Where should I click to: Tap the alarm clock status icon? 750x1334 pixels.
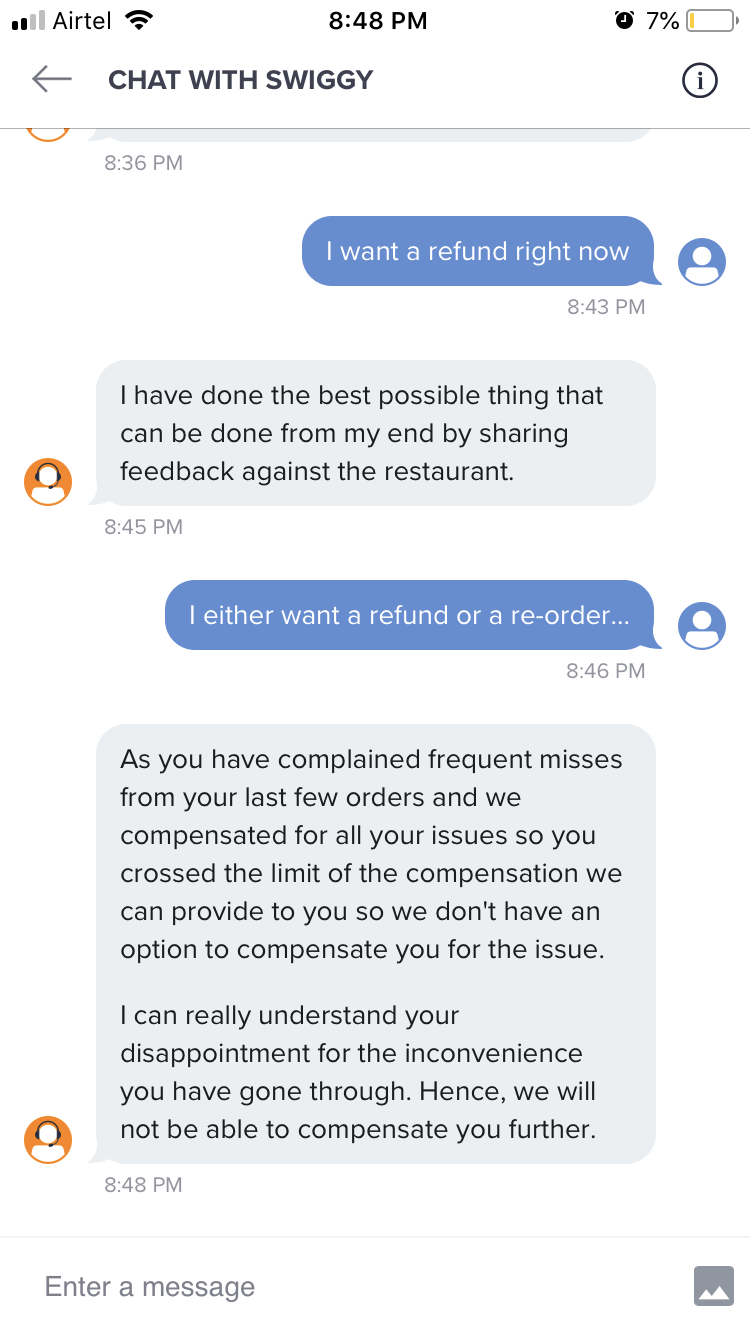click(x=625, y=20)
